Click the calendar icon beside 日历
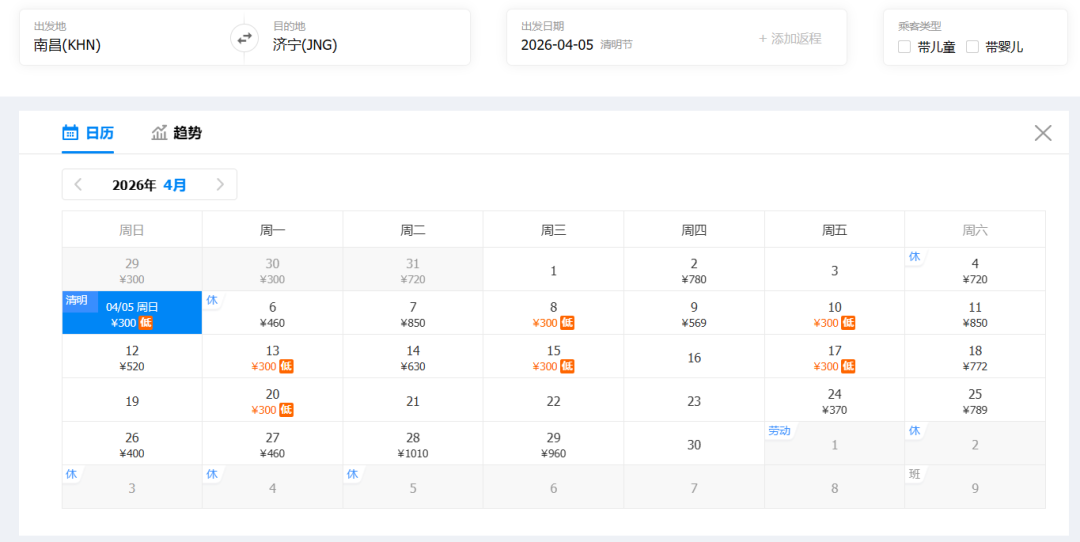Viewport: 1080px width, 542px height. click(70, 132)
